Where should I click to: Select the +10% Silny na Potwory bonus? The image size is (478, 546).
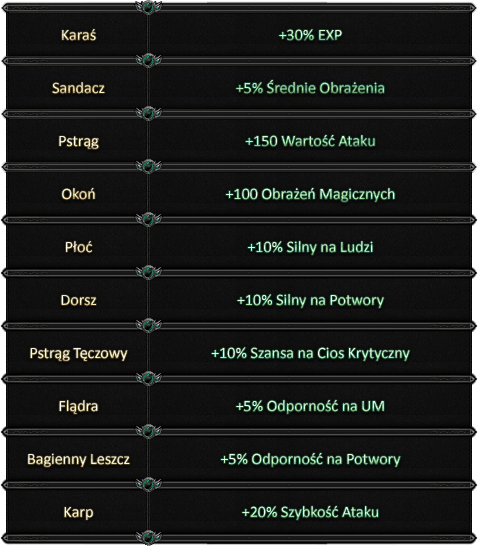coord(310,300)
